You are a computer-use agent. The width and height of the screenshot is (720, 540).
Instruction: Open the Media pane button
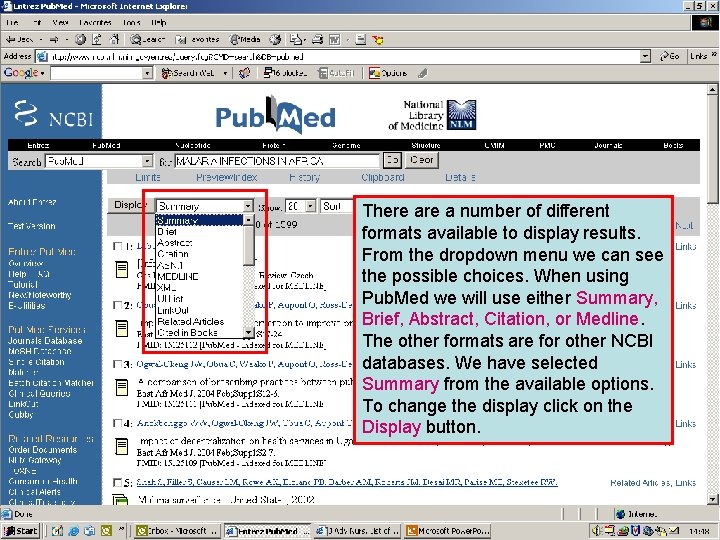coord(245,40)
